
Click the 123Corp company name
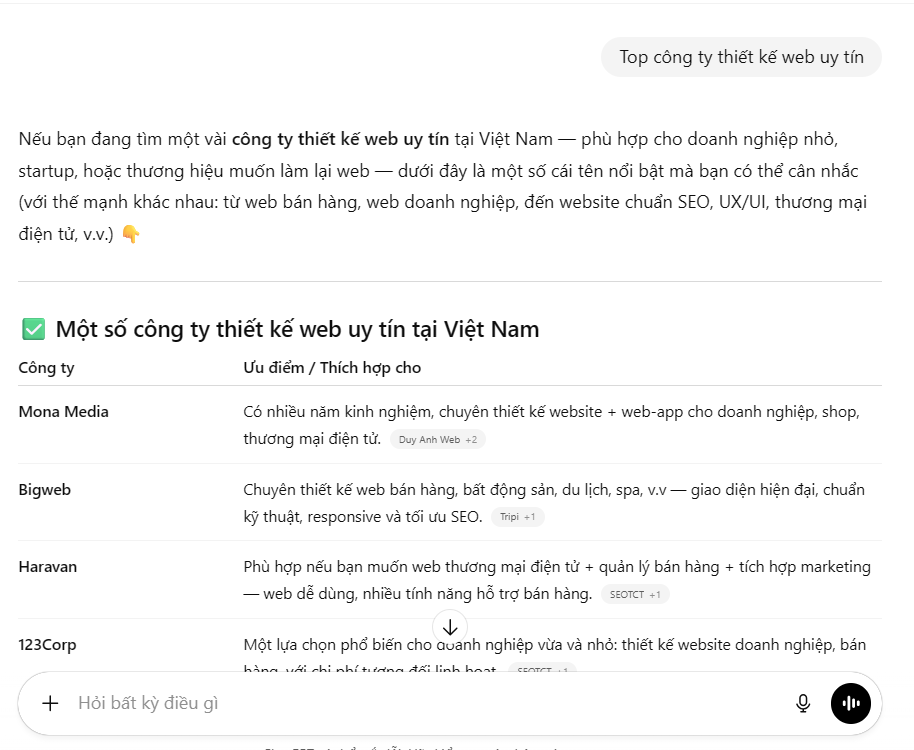pos(47,645)
